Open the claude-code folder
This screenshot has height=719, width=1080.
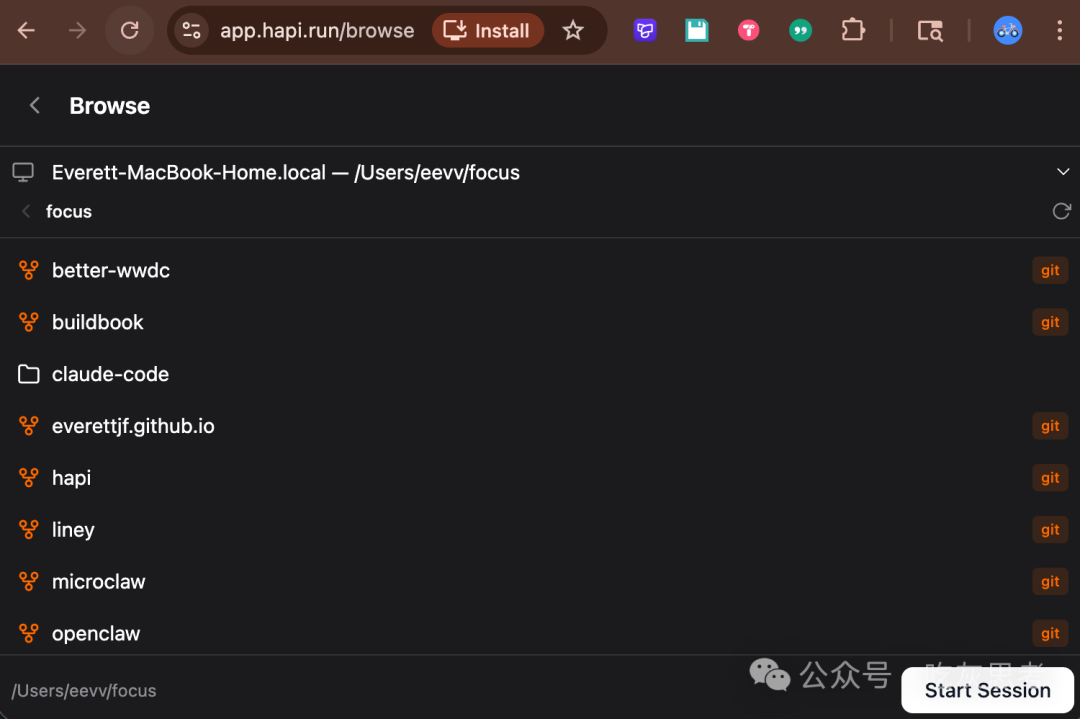pyautogui.click(x=540, y=374)
